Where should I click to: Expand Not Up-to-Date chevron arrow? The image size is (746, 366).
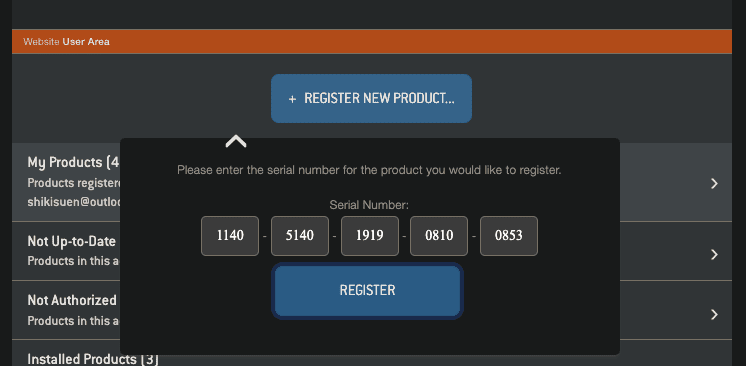click(x=714, y=255)
